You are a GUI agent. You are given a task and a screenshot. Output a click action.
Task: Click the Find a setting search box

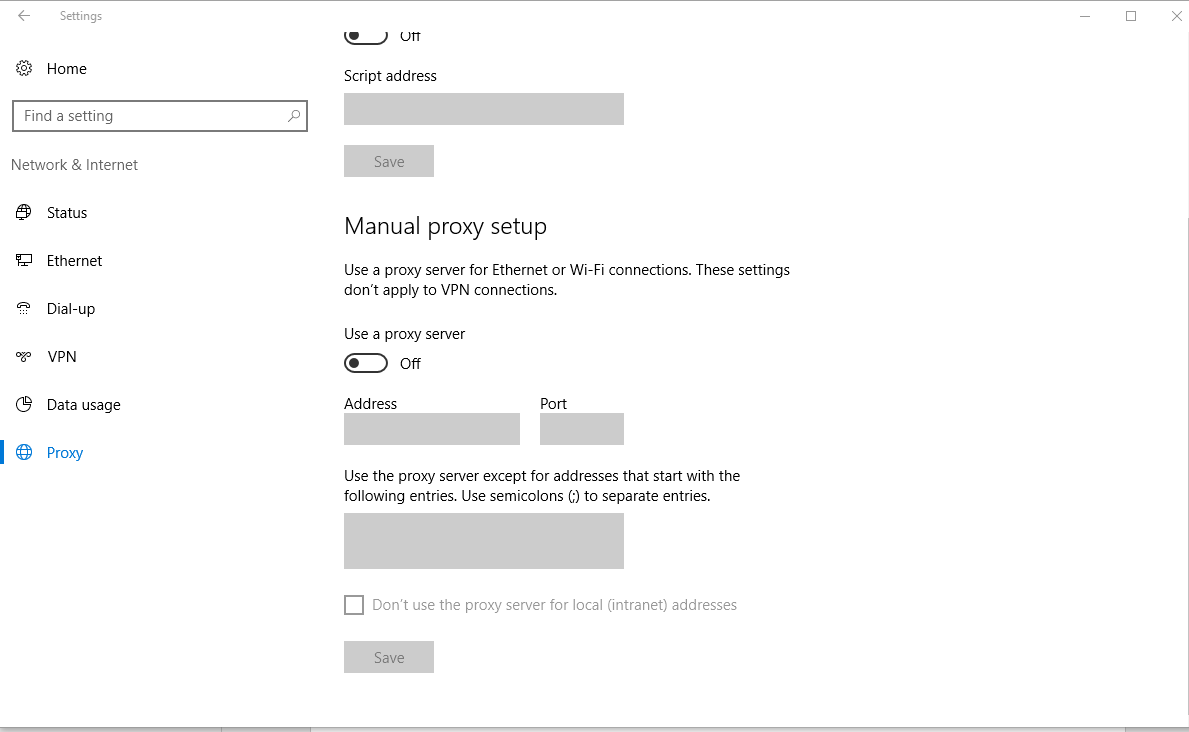click(160, 116)
